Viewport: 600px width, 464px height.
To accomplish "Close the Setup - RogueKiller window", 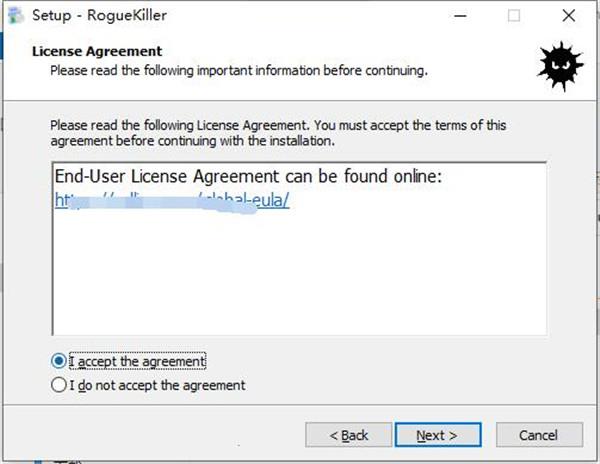I will pyautogui.click(x=569, y=16).
